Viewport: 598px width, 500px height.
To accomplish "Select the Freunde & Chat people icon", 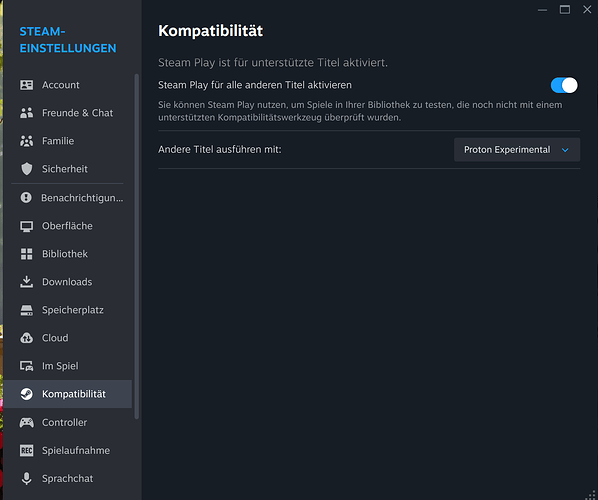I will coord(26,113).
